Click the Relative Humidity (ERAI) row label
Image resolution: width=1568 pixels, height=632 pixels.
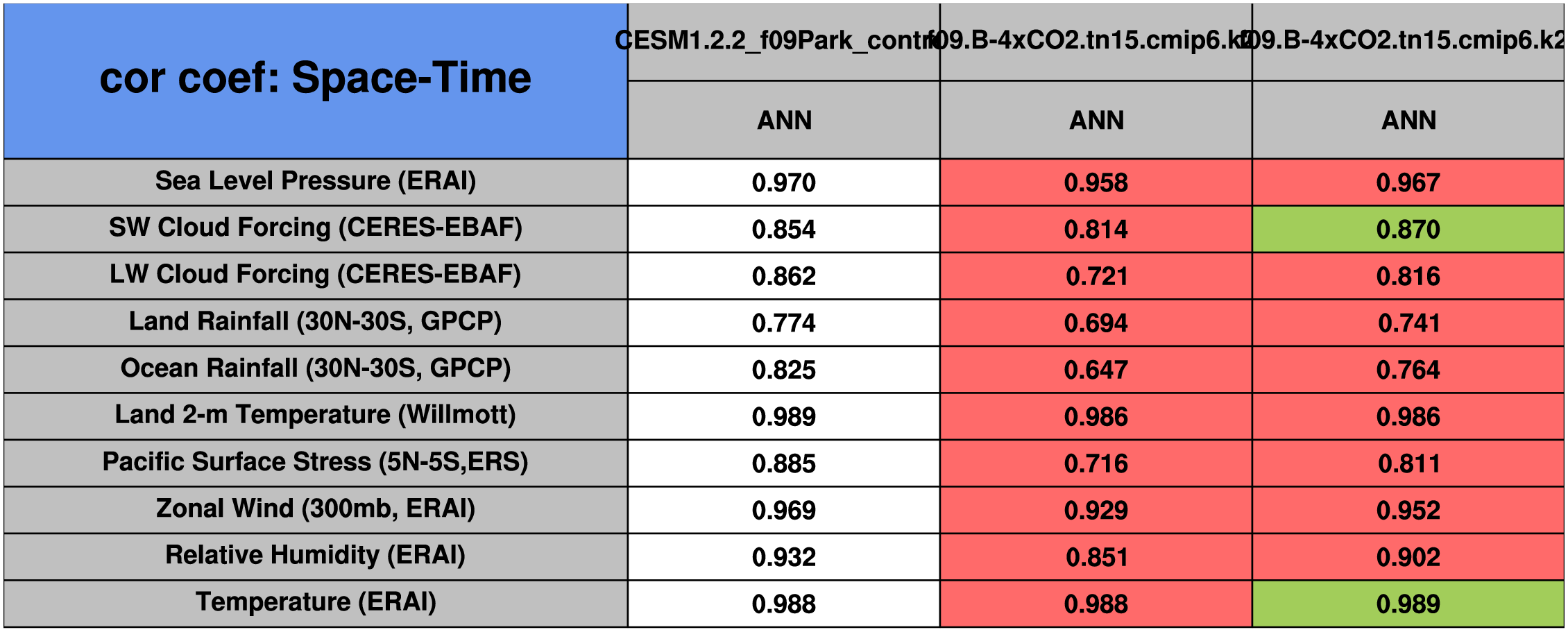coord(316,555)
